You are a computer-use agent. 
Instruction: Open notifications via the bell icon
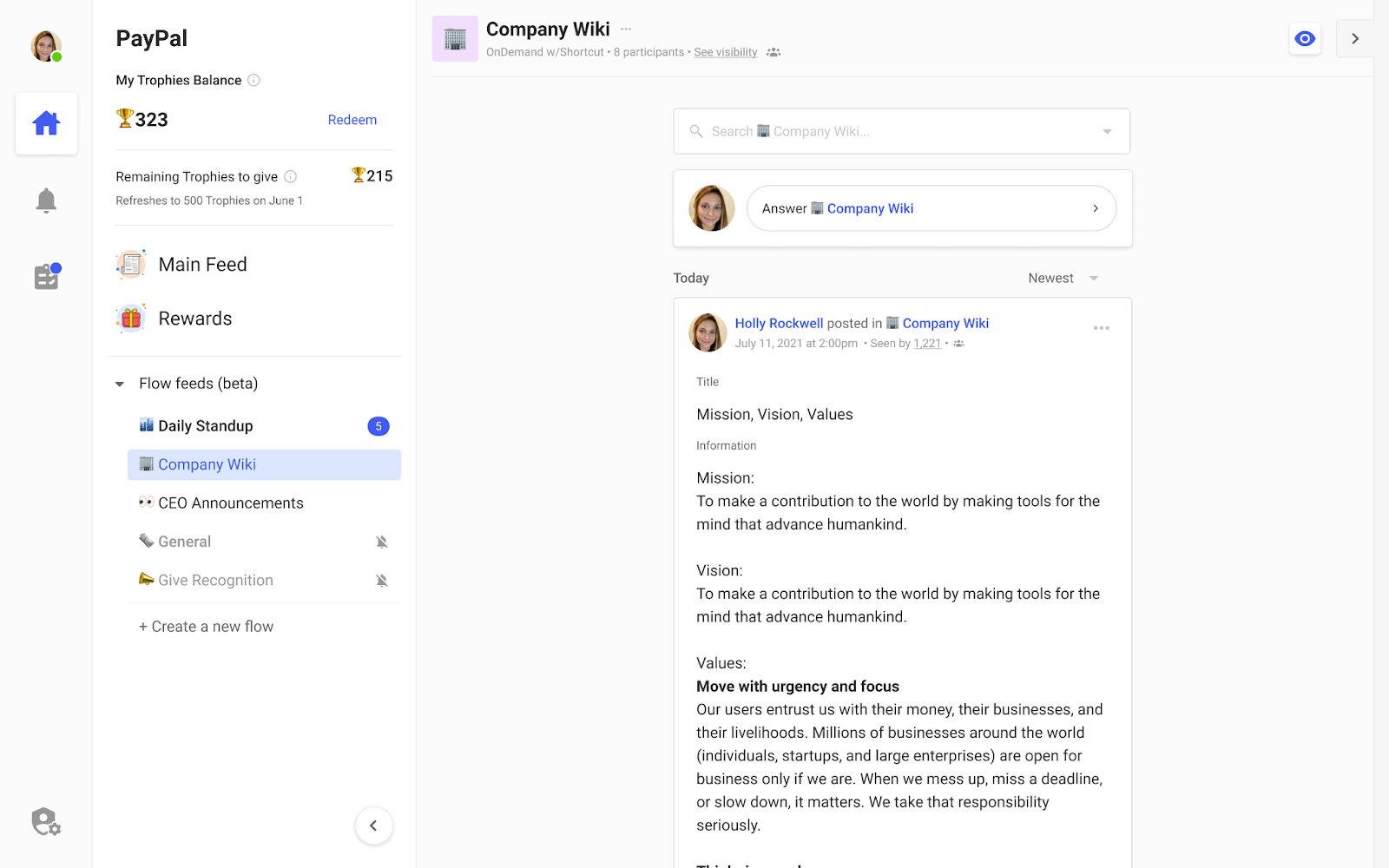(46, 199)
